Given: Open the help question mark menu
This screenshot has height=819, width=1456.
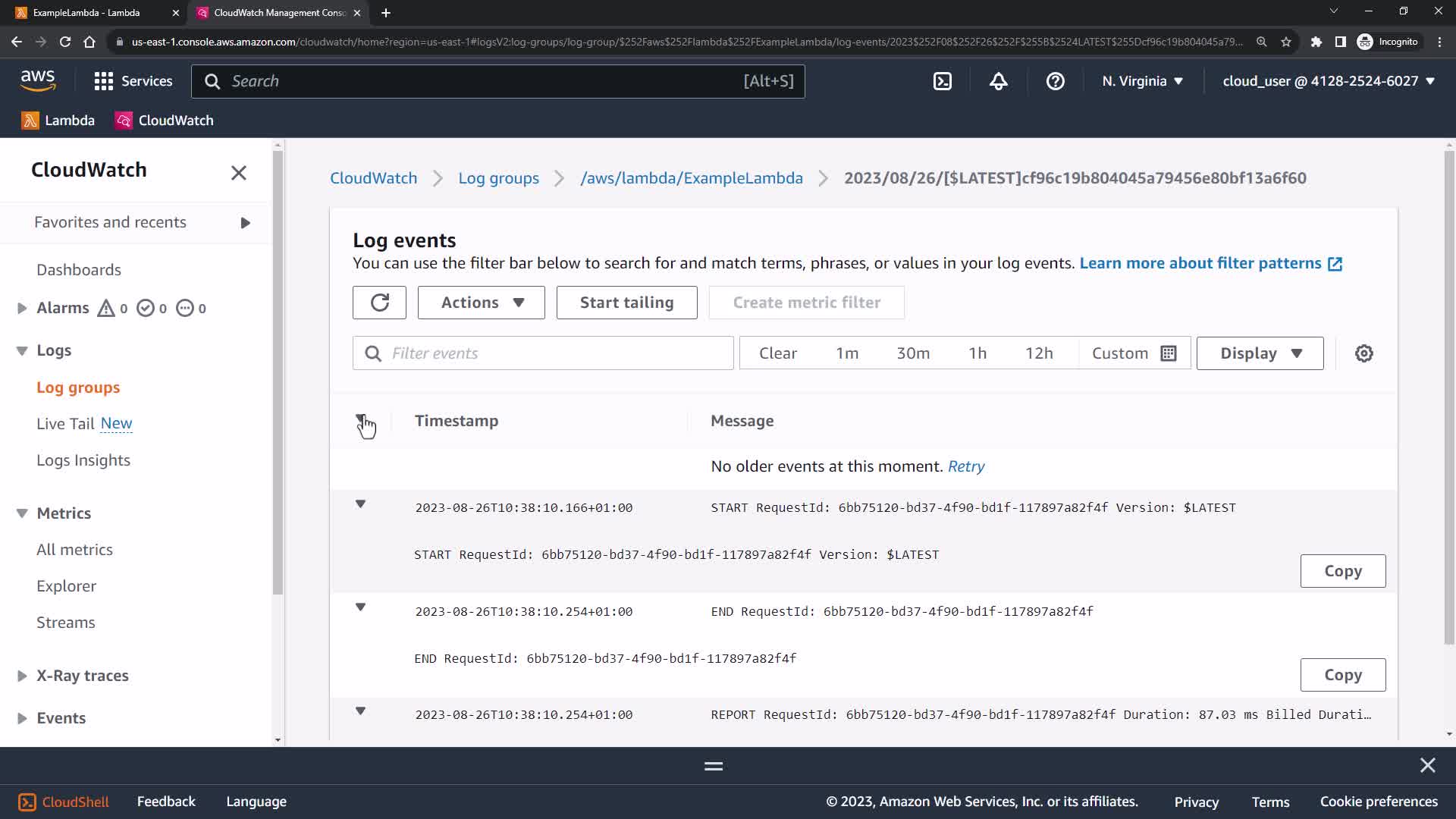Looking at the screenshot, I should click(1055, 81).
